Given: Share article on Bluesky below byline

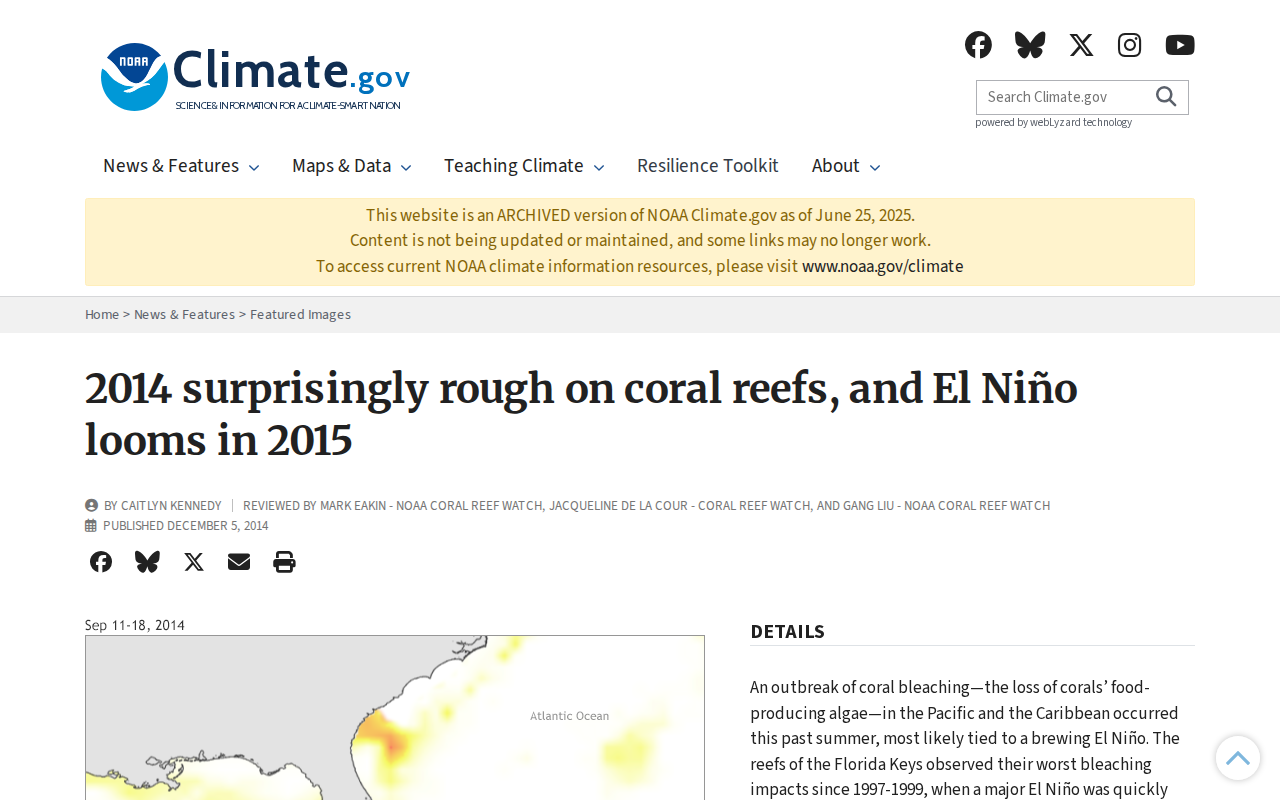Looking at the screenshot, I should pyautogui.click(x=147, y=562).
